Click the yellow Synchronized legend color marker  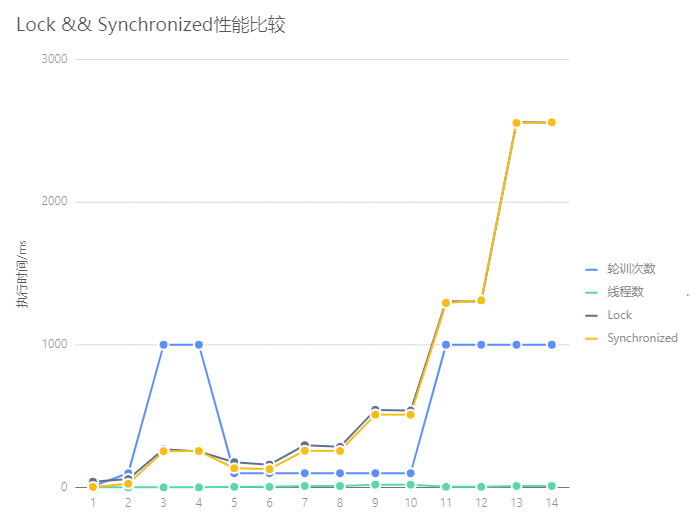591,338
